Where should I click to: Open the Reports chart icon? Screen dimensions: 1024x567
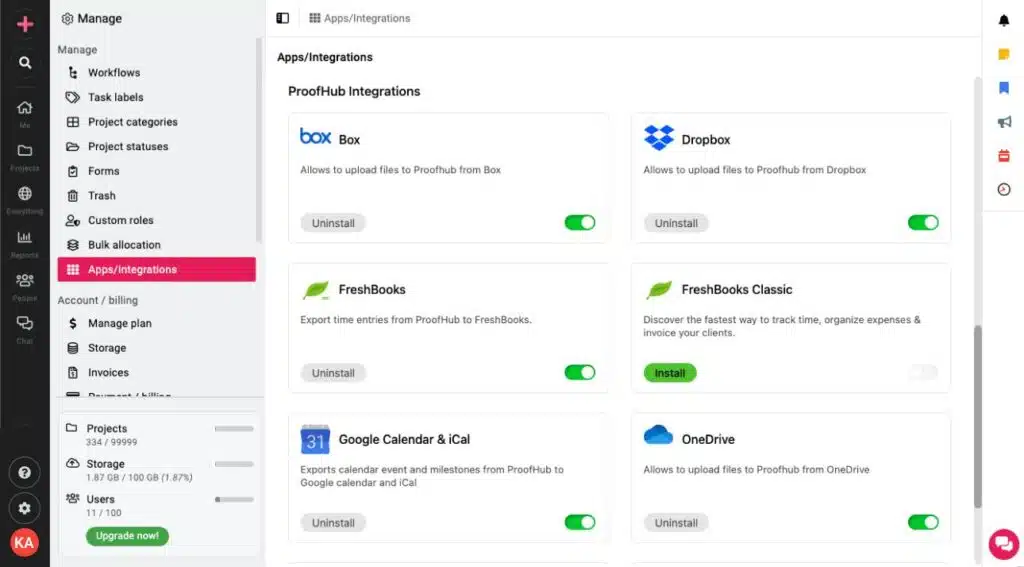coord(25,237)
